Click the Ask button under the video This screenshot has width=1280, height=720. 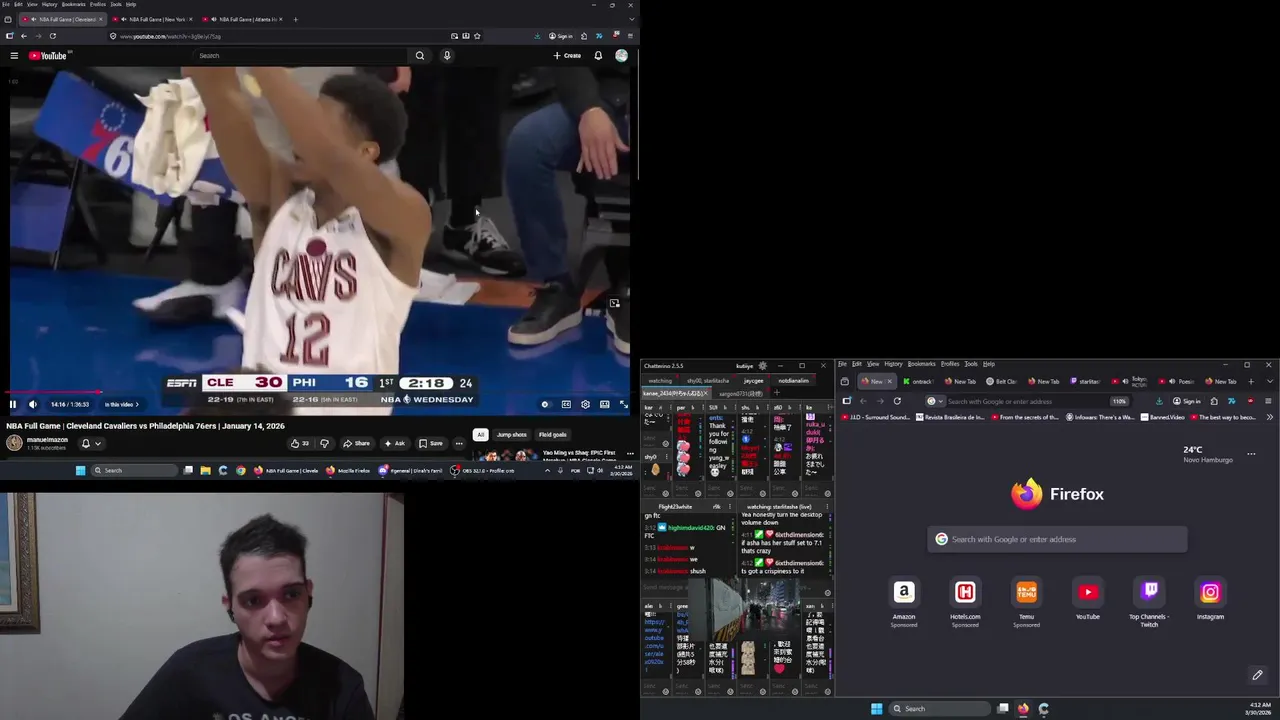(x=395, y=443)
